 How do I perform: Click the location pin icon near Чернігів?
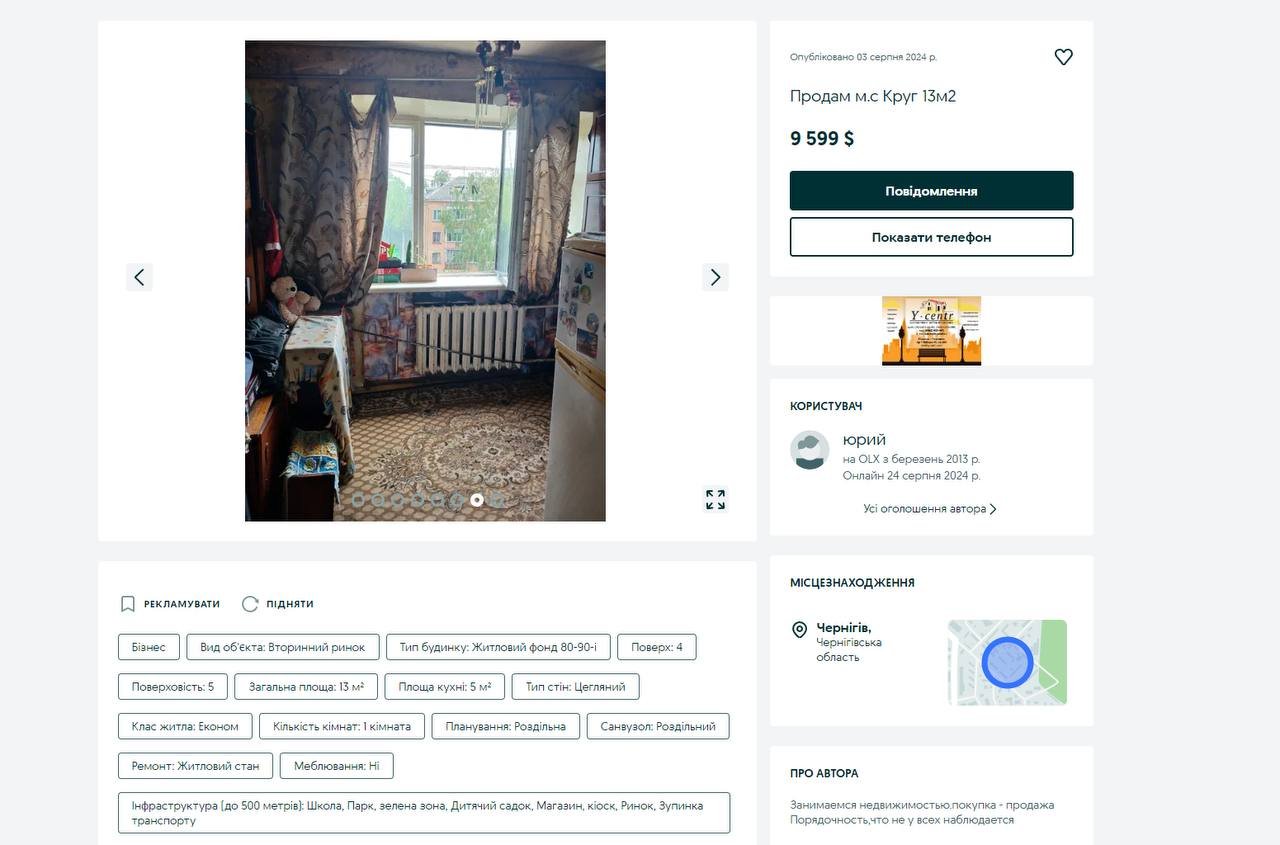click(799, 630)
